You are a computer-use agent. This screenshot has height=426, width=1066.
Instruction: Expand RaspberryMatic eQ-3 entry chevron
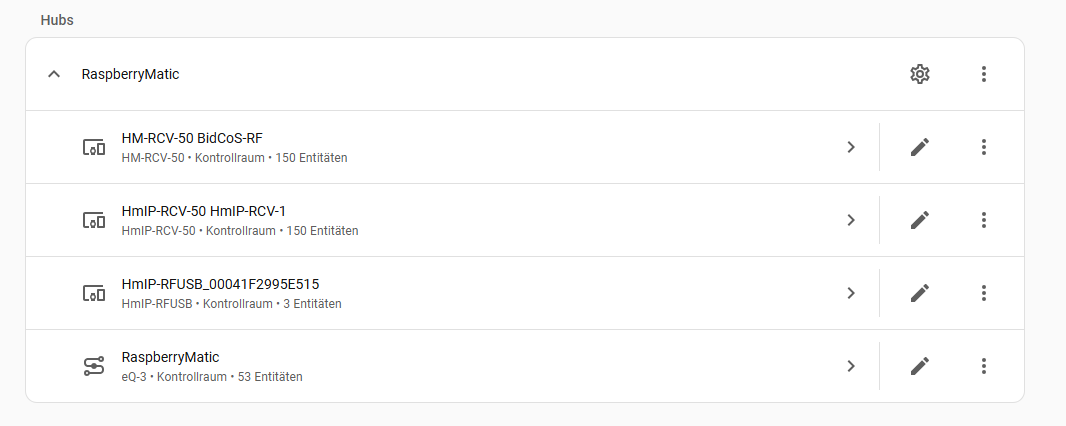(851, 366)
